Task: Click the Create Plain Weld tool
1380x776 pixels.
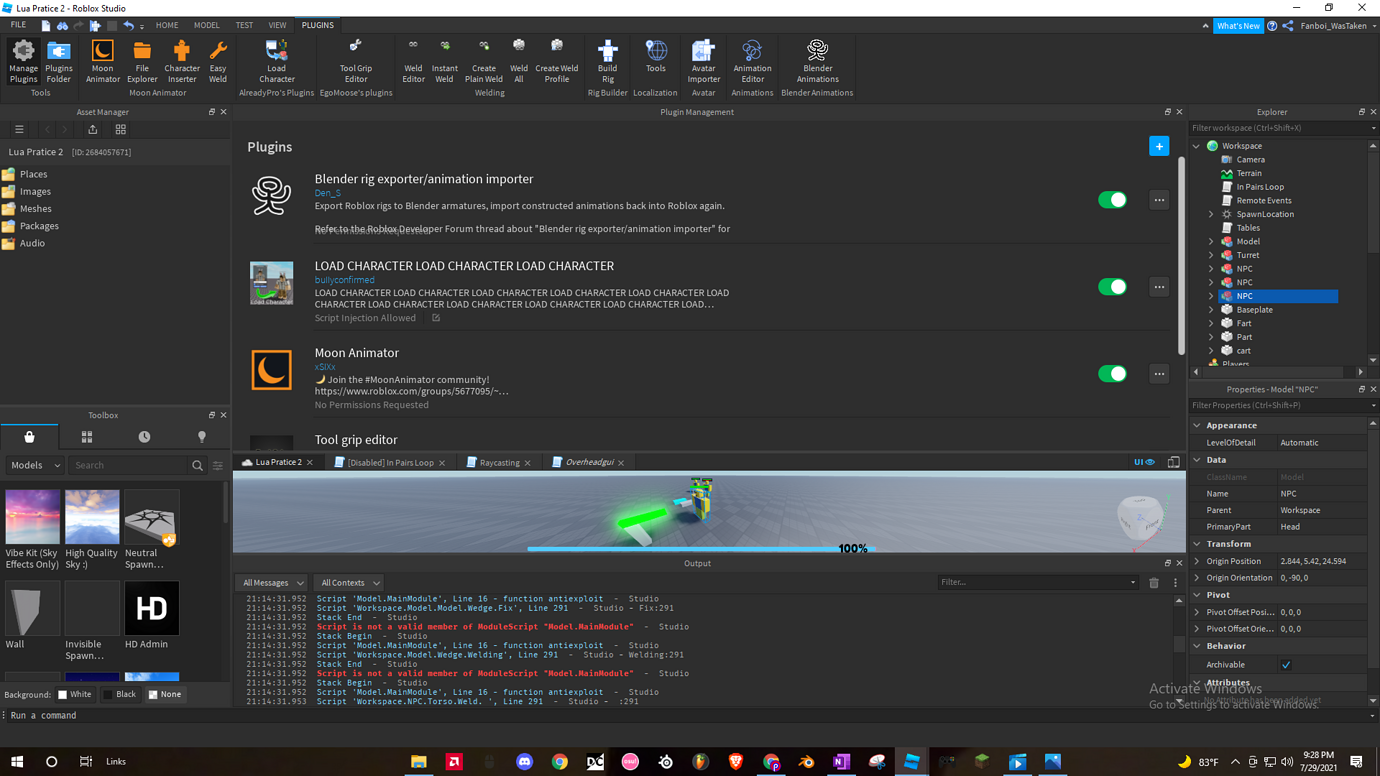Action: pos(484,61)
